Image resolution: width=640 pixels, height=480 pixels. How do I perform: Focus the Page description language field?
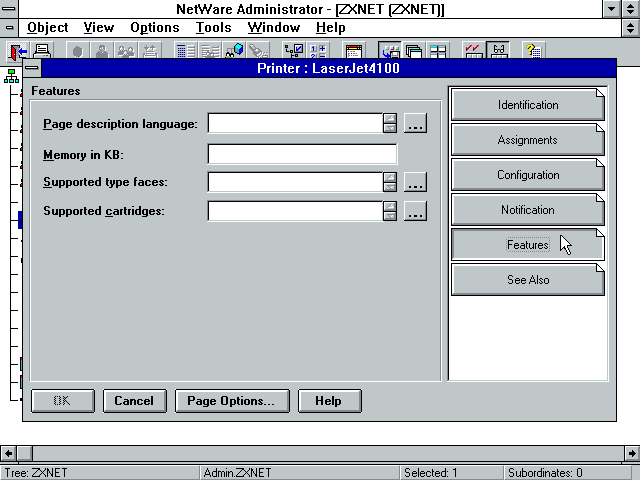click(296, 123)
